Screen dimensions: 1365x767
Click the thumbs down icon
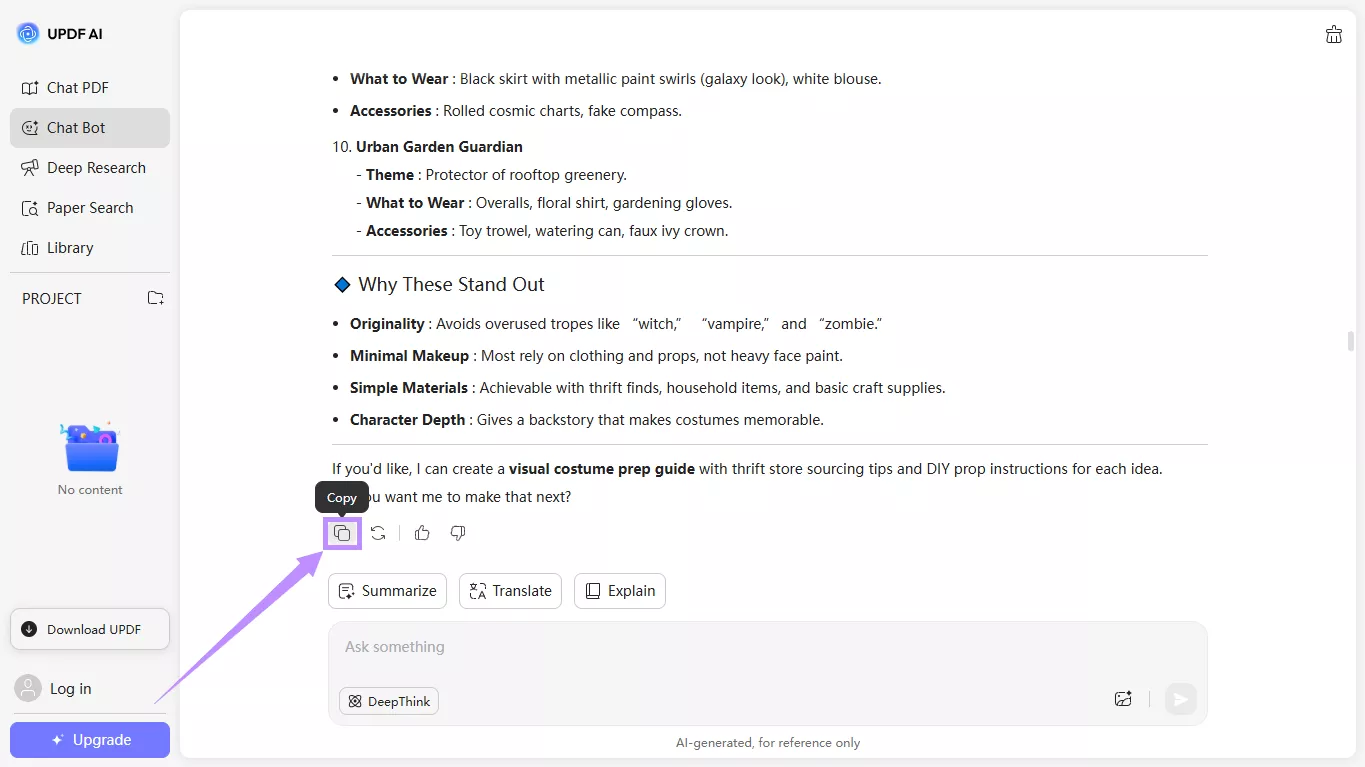(x=458, y=533)
